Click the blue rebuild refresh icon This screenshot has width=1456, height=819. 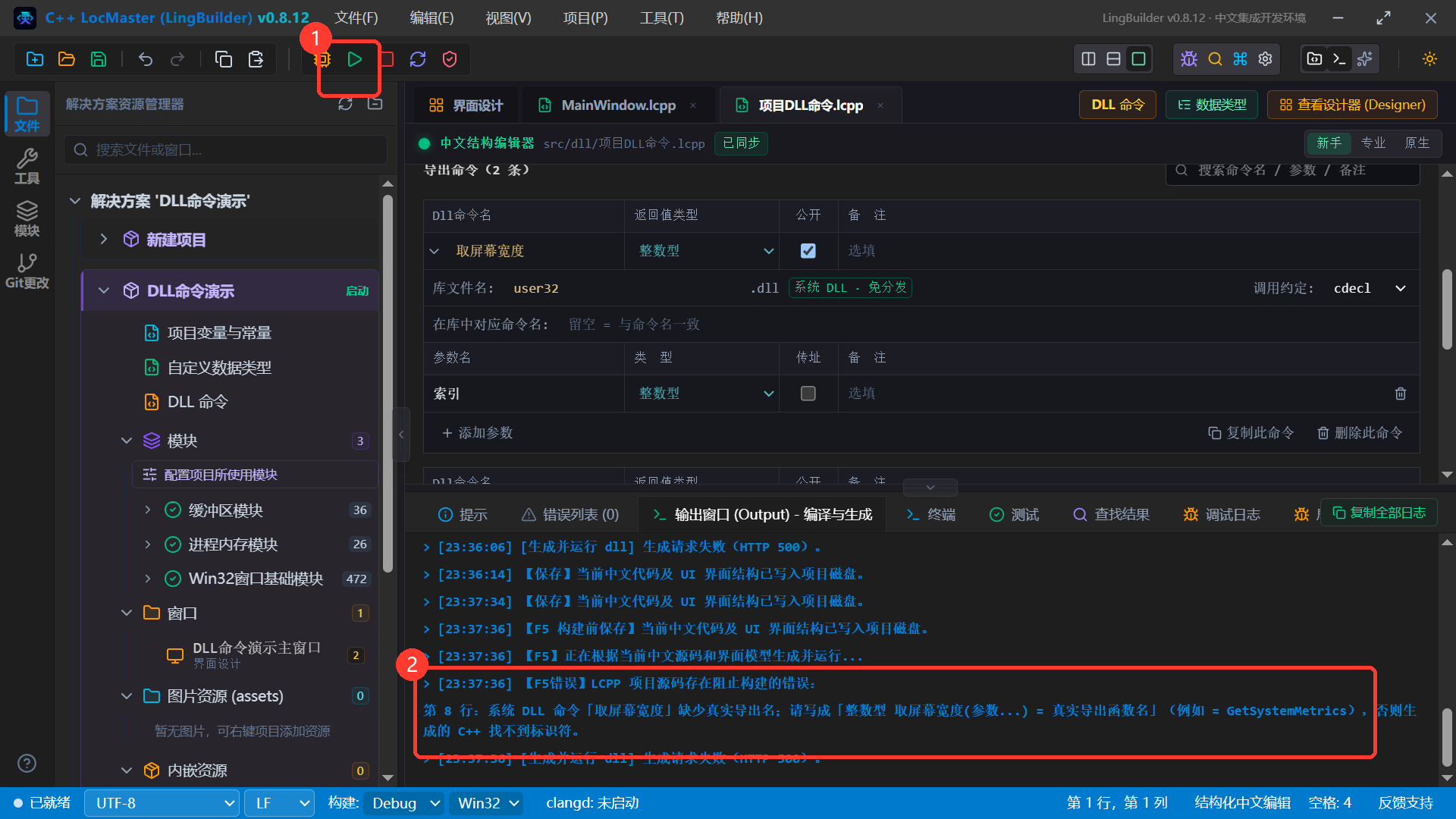click(x=418, y=59)
